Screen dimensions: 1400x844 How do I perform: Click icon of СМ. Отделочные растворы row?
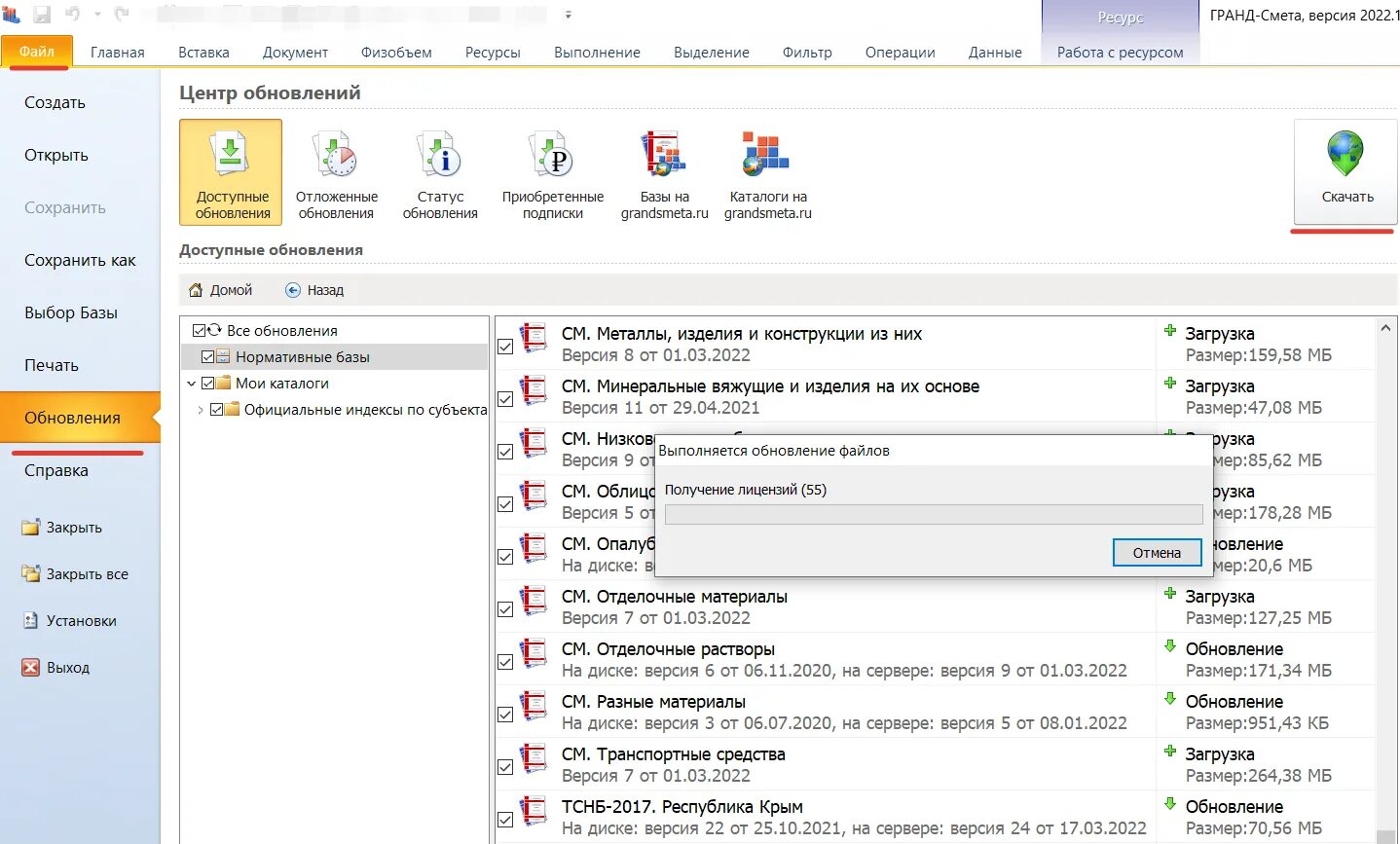point(534,654)
